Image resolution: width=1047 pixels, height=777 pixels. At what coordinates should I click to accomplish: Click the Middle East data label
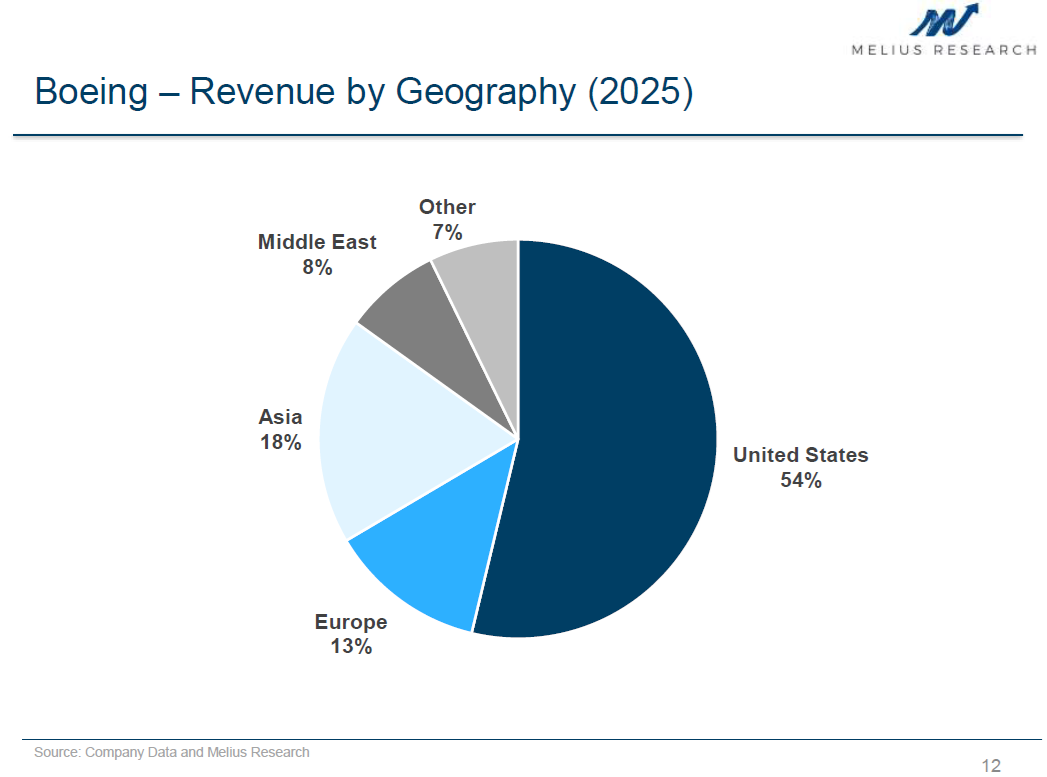click(x=317, y=242)
